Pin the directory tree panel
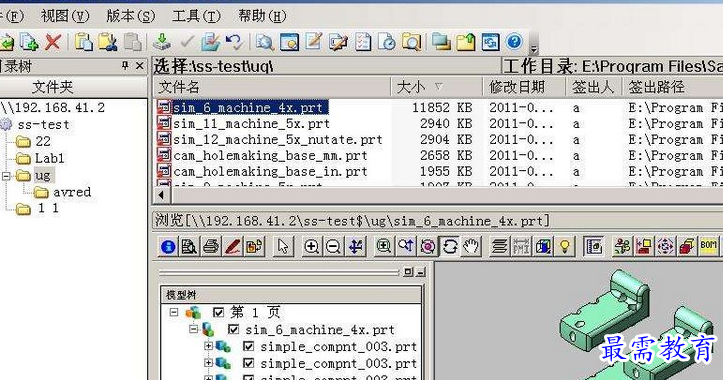723x380 pixels. coord(125,66)
